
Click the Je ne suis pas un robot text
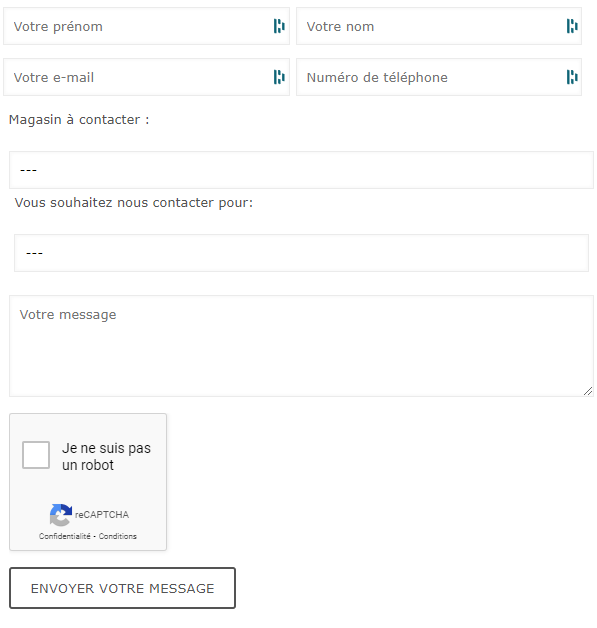106,457
